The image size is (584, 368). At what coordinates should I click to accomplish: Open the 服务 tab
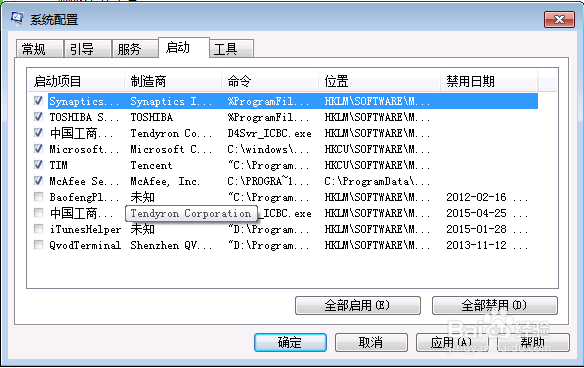click(135, 49)
